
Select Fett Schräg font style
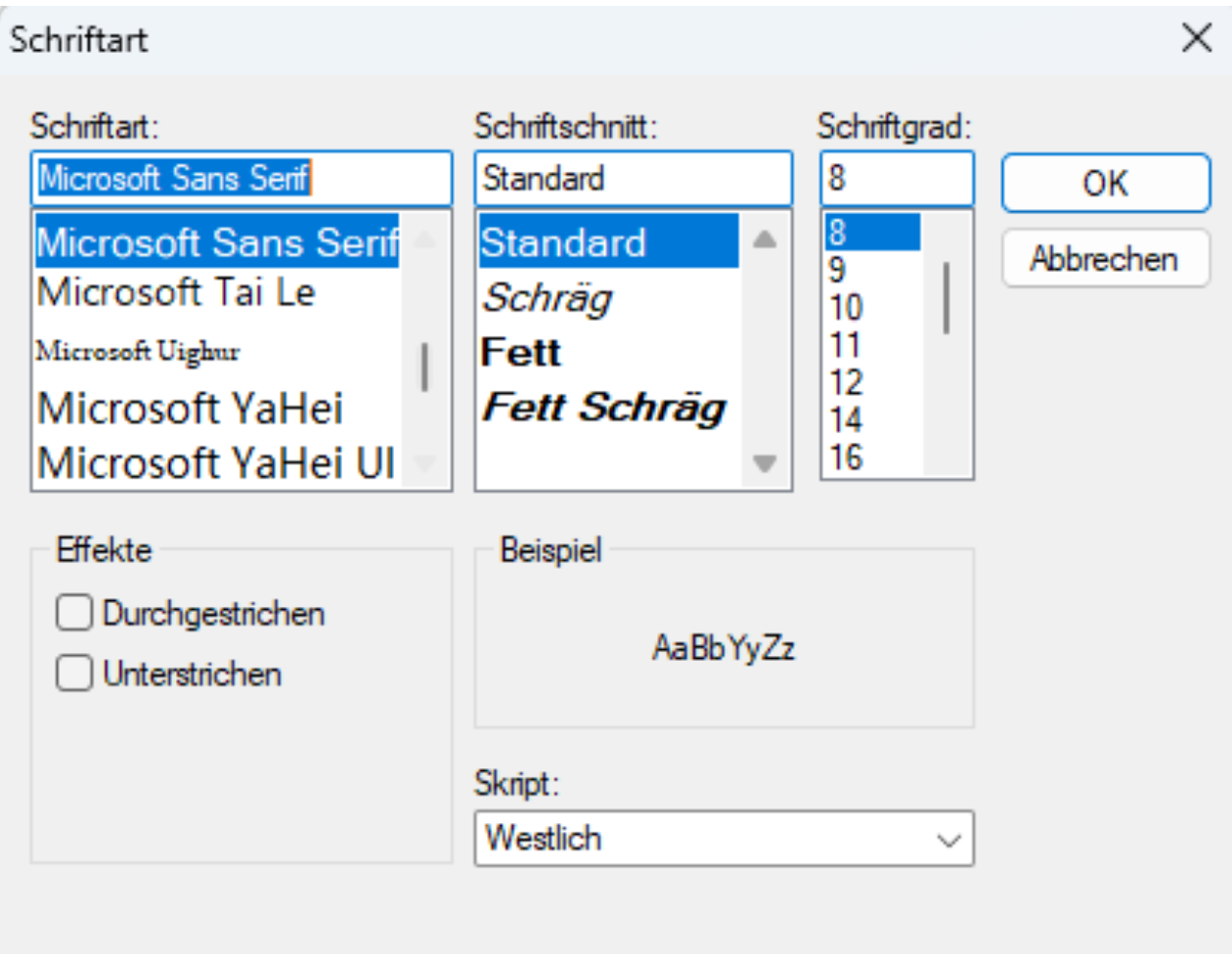[x=608, y=408]
